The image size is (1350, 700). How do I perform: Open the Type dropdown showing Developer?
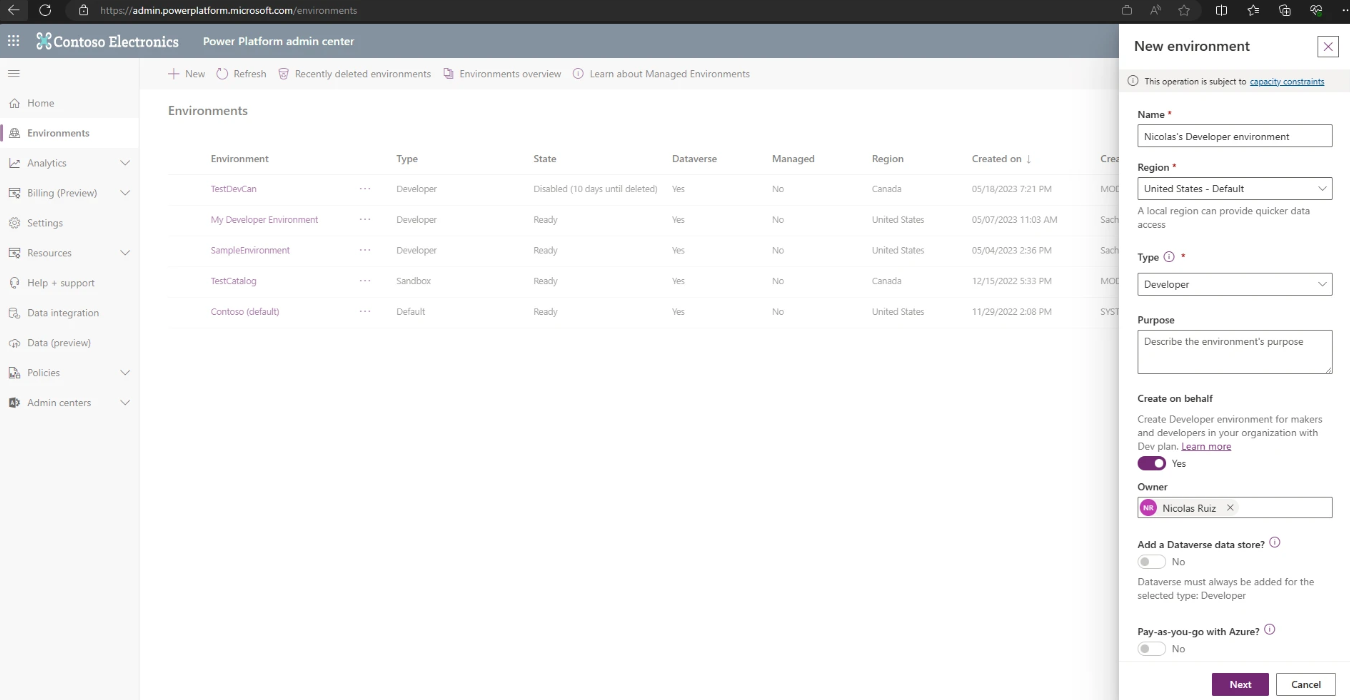tap(1235, 285)
